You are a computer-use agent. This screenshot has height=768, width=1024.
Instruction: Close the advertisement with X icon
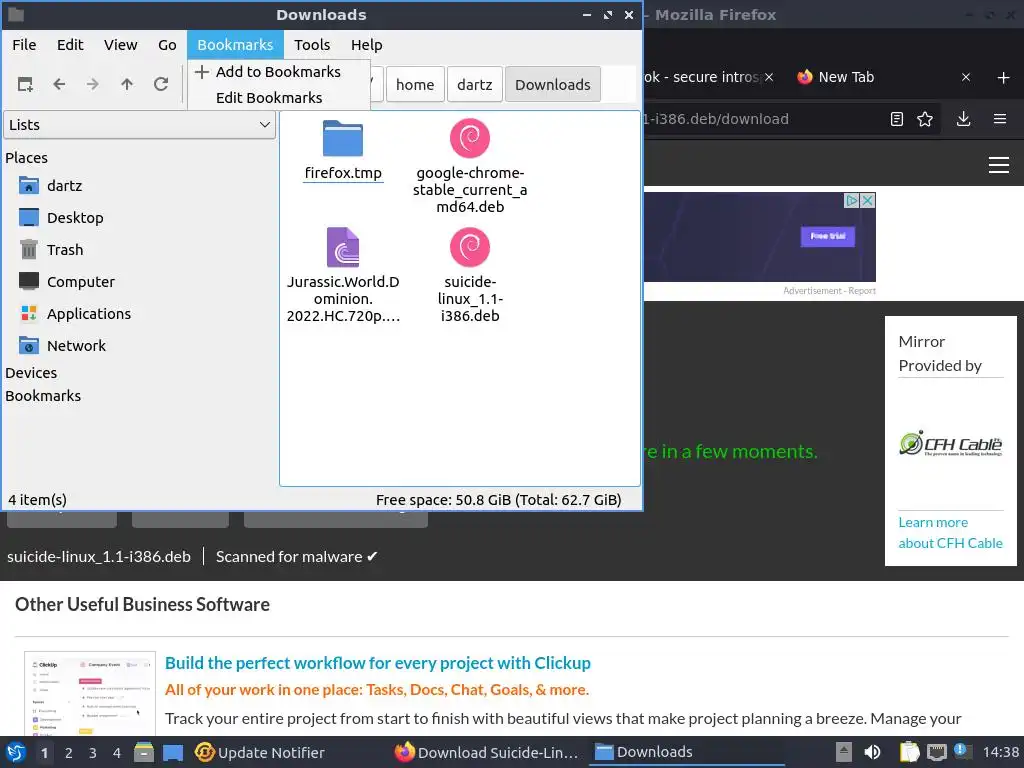tap(867, 200)
